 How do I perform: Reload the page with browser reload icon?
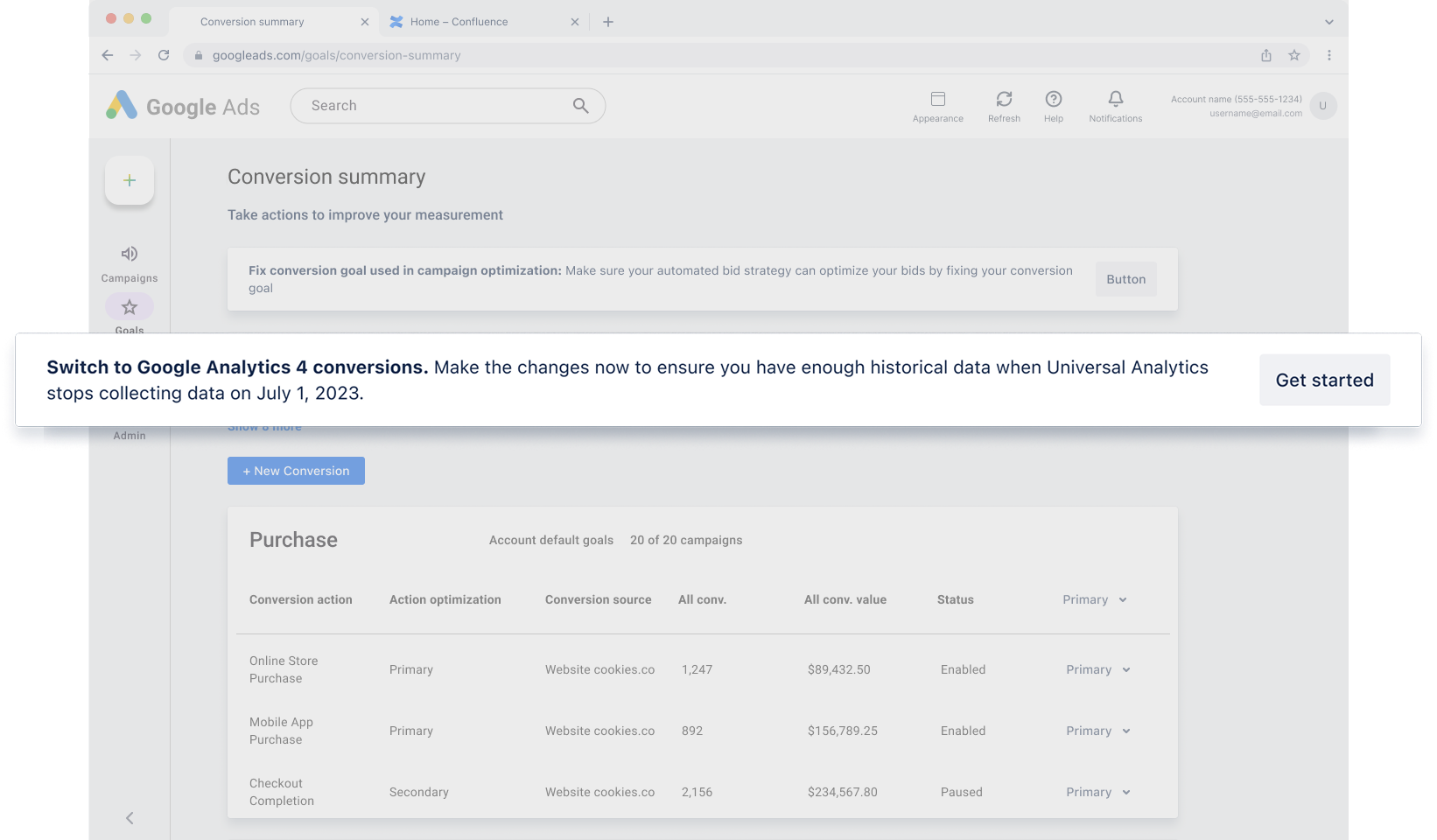[164, 55]
